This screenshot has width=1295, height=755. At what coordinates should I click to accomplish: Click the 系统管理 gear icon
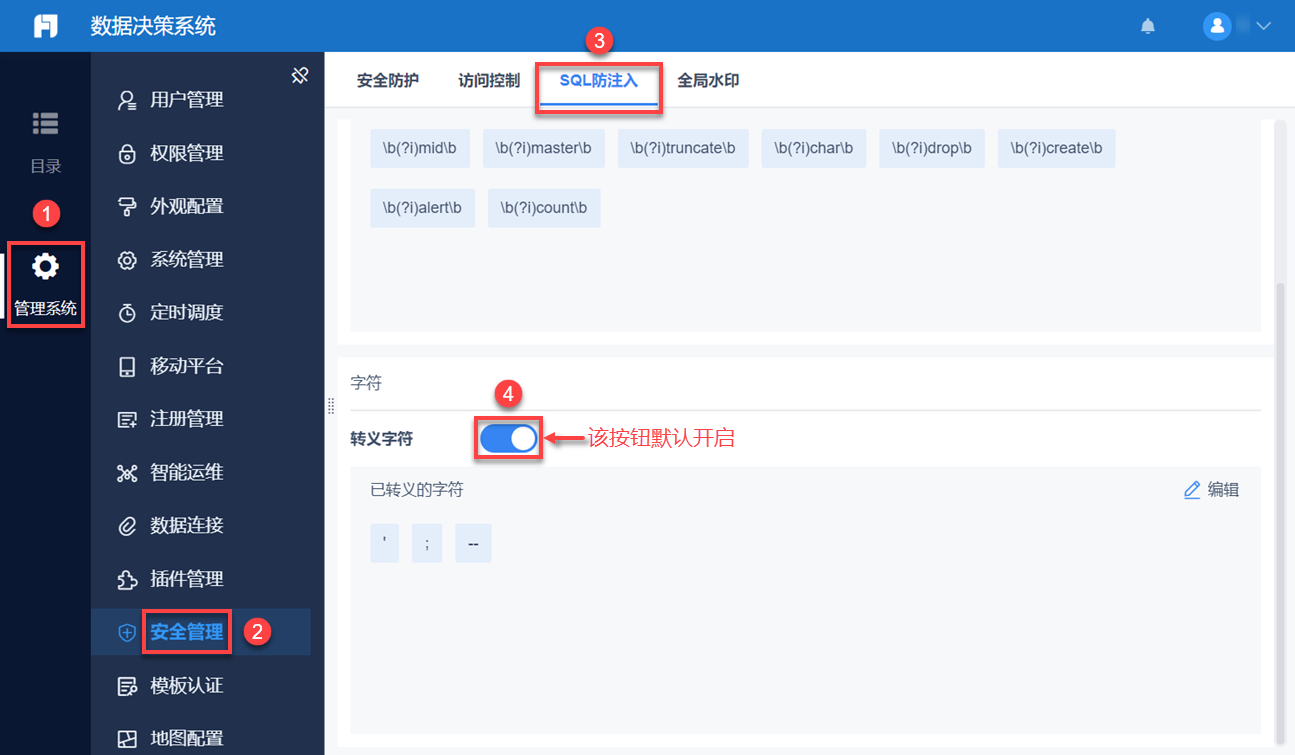[x=127, y=260]
